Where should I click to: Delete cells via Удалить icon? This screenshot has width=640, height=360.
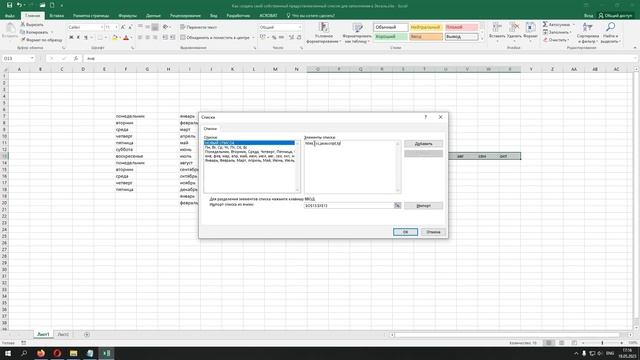pos(514,28)
